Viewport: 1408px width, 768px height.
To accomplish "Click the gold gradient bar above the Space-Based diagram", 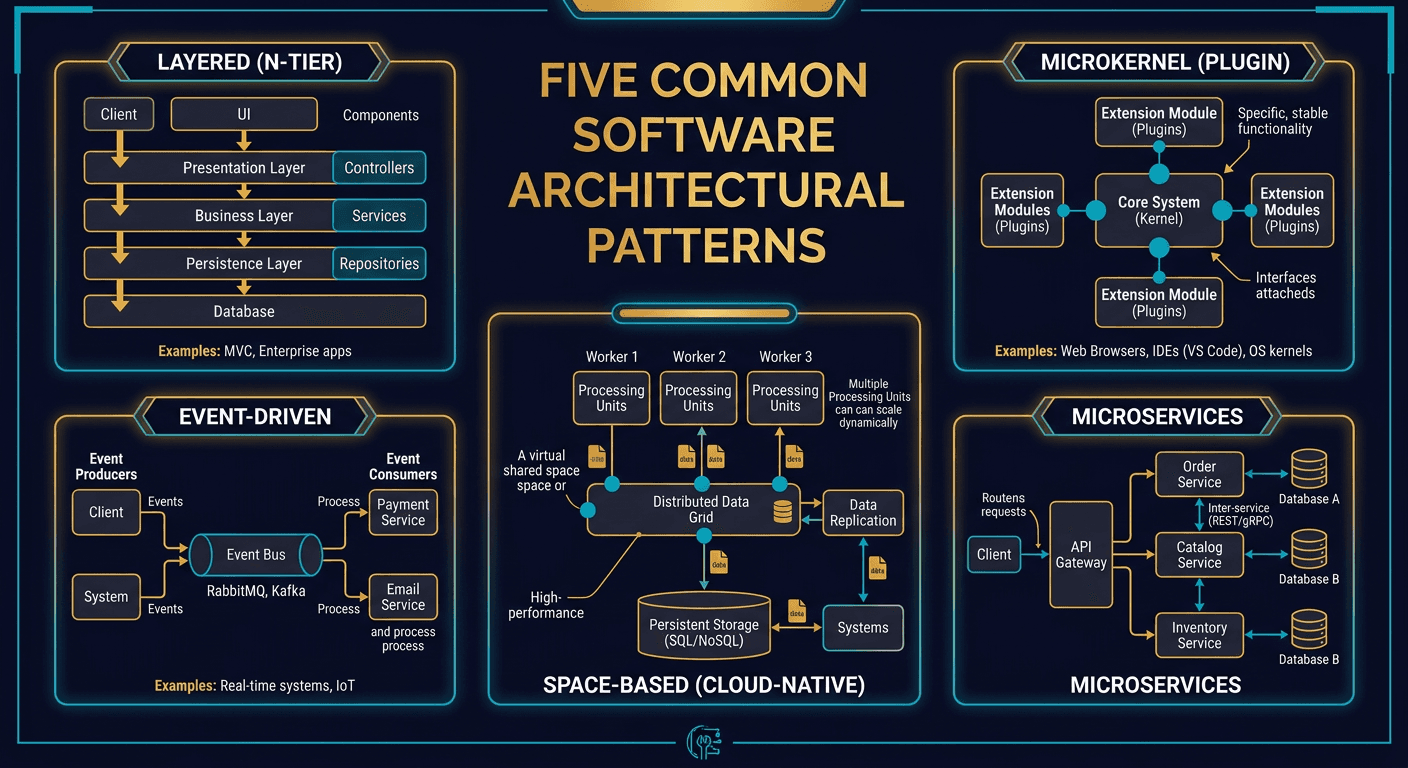I will point(703,313).
